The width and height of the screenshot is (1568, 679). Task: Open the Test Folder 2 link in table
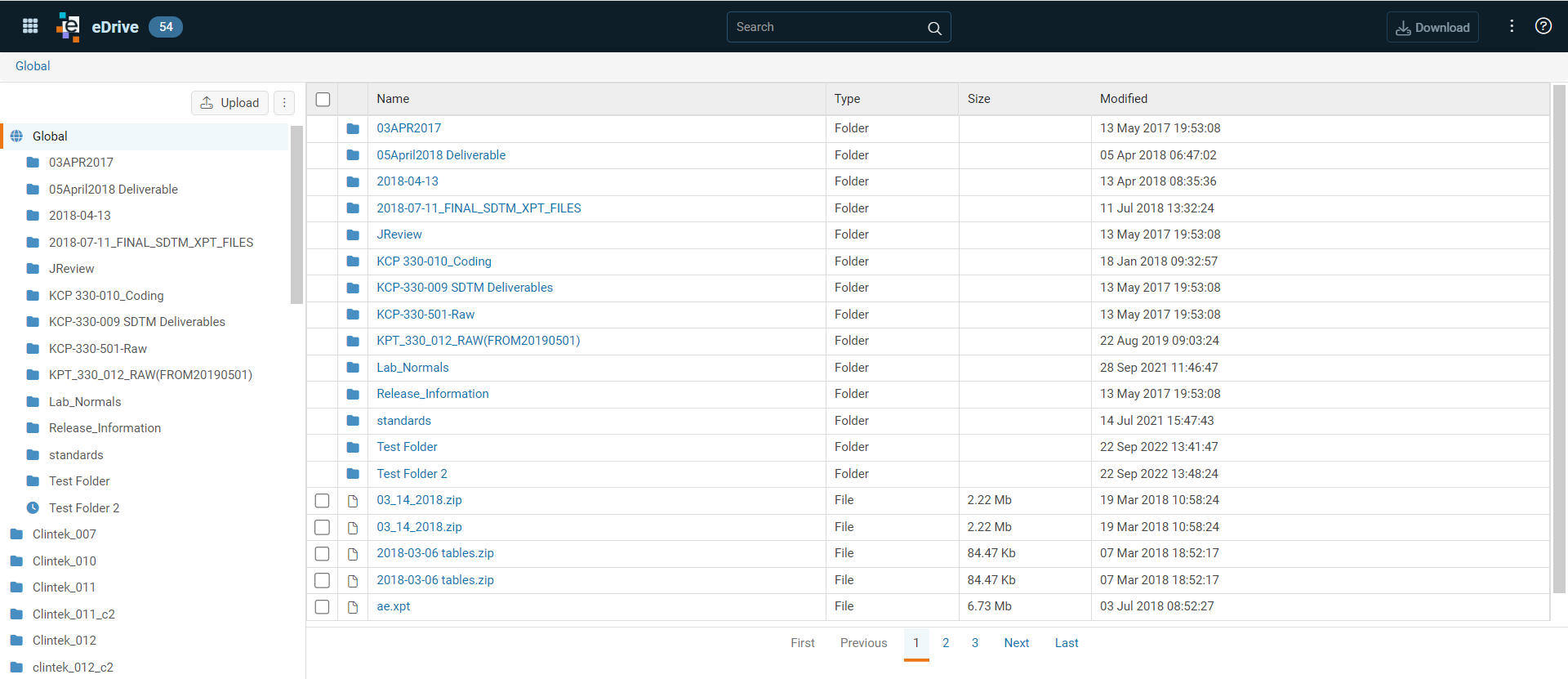click(x=412, y=474)
